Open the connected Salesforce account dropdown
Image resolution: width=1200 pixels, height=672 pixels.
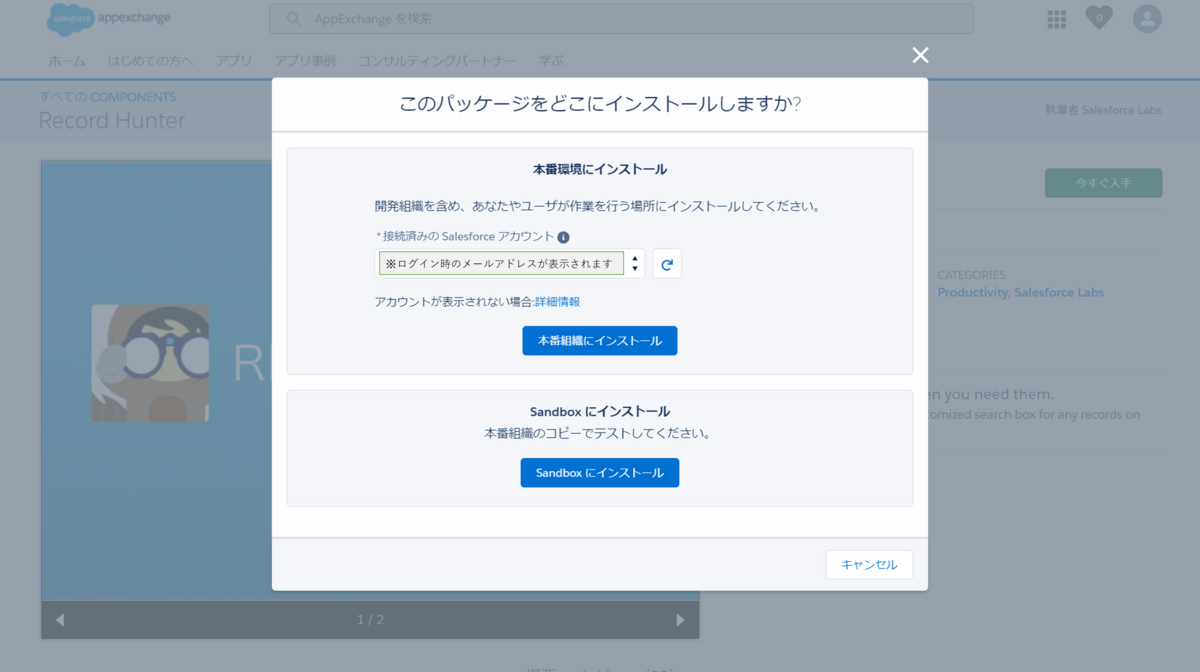(509, 264)
